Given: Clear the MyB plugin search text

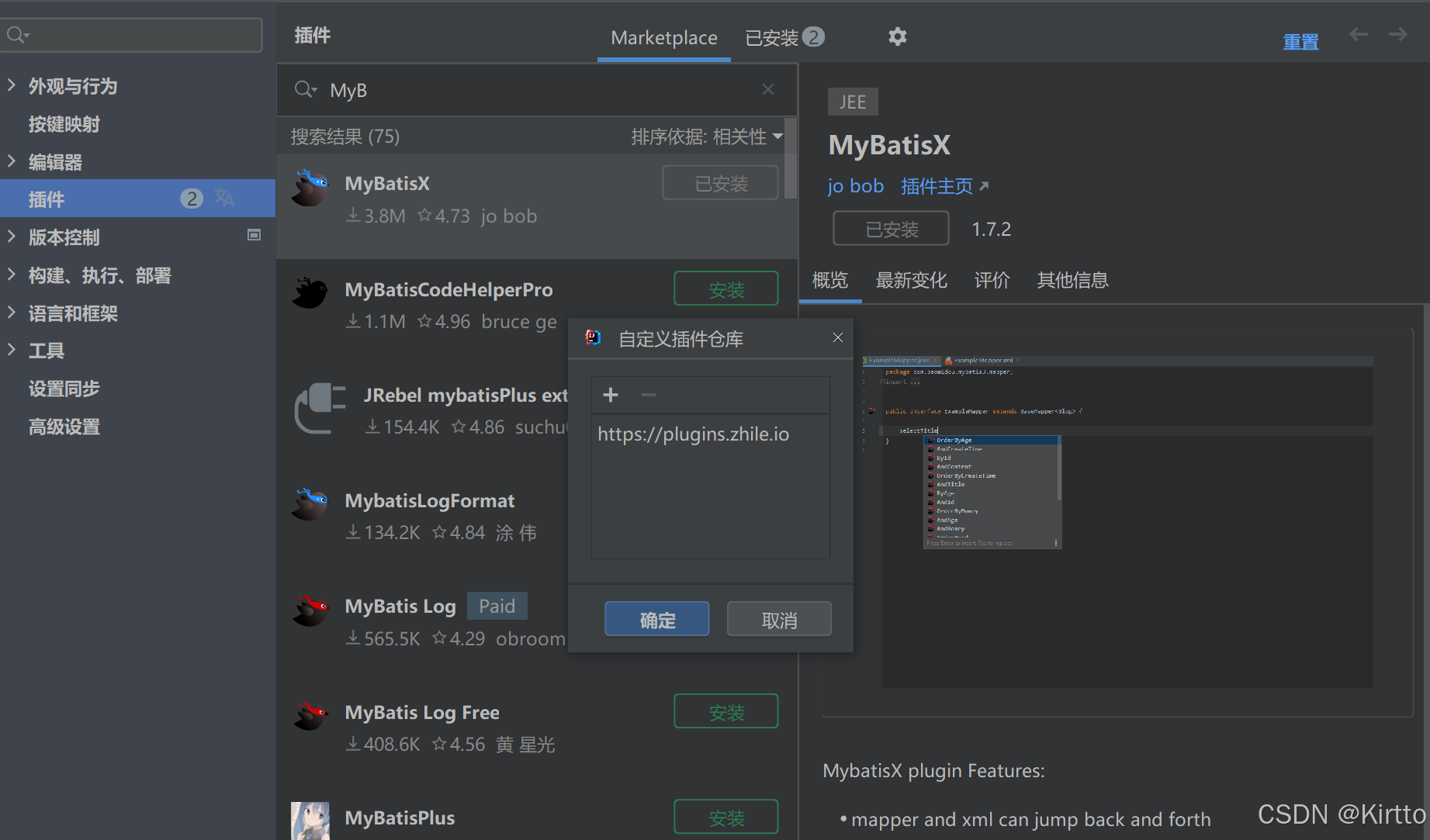Looking at the screenshot, I should tap(768, 90).
